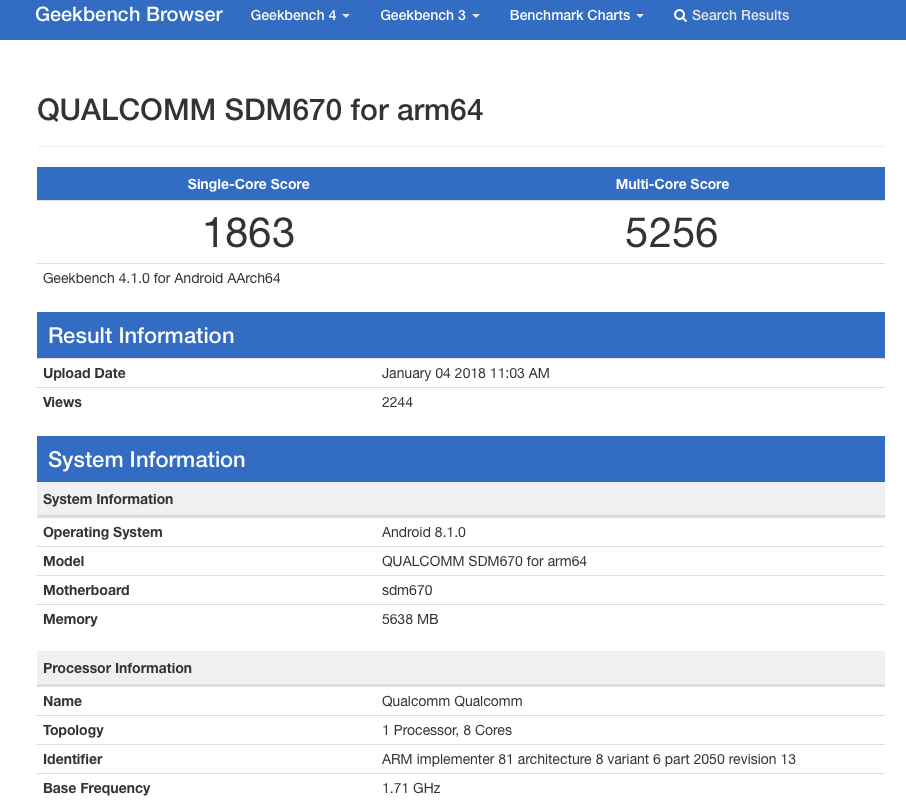Click the Model row label

pyautogui.click(x=64, y=561)
